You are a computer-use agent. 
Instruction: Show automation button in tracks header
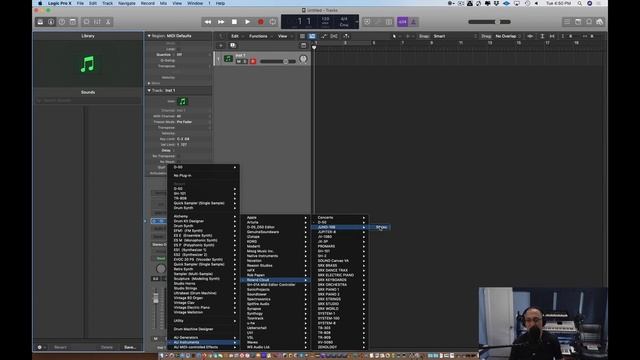pyautogui.click(x=323, y=36)
